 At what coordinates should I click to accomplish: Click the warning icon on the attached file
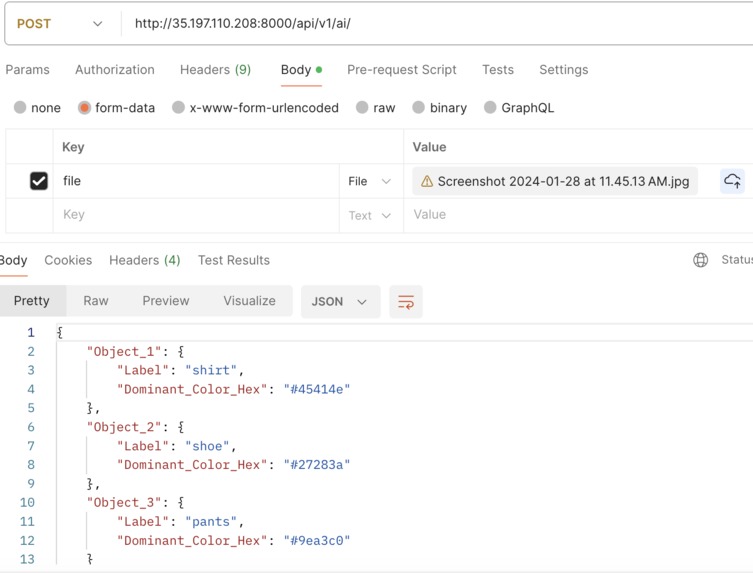(x=427, y=182)
